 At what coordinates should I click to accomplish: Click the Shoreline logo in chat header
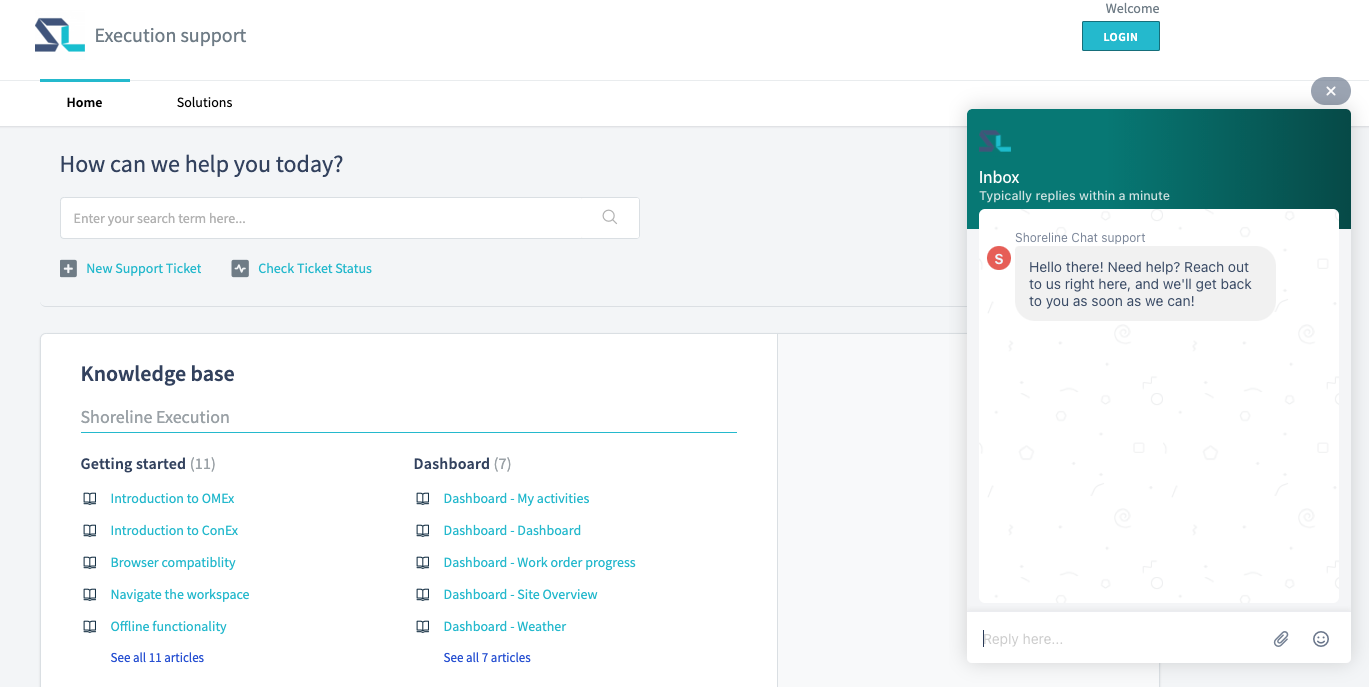point(995,141)
